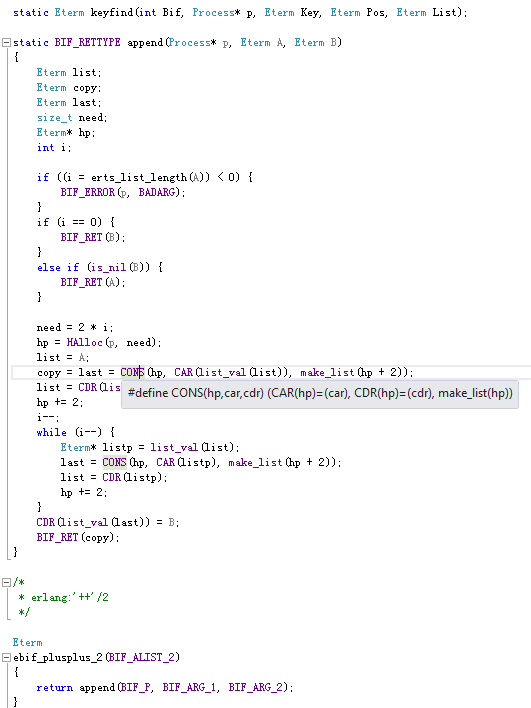Click the 'list = A;' line
The height and width of the screenshot is (708, 531).
[63, 357]
